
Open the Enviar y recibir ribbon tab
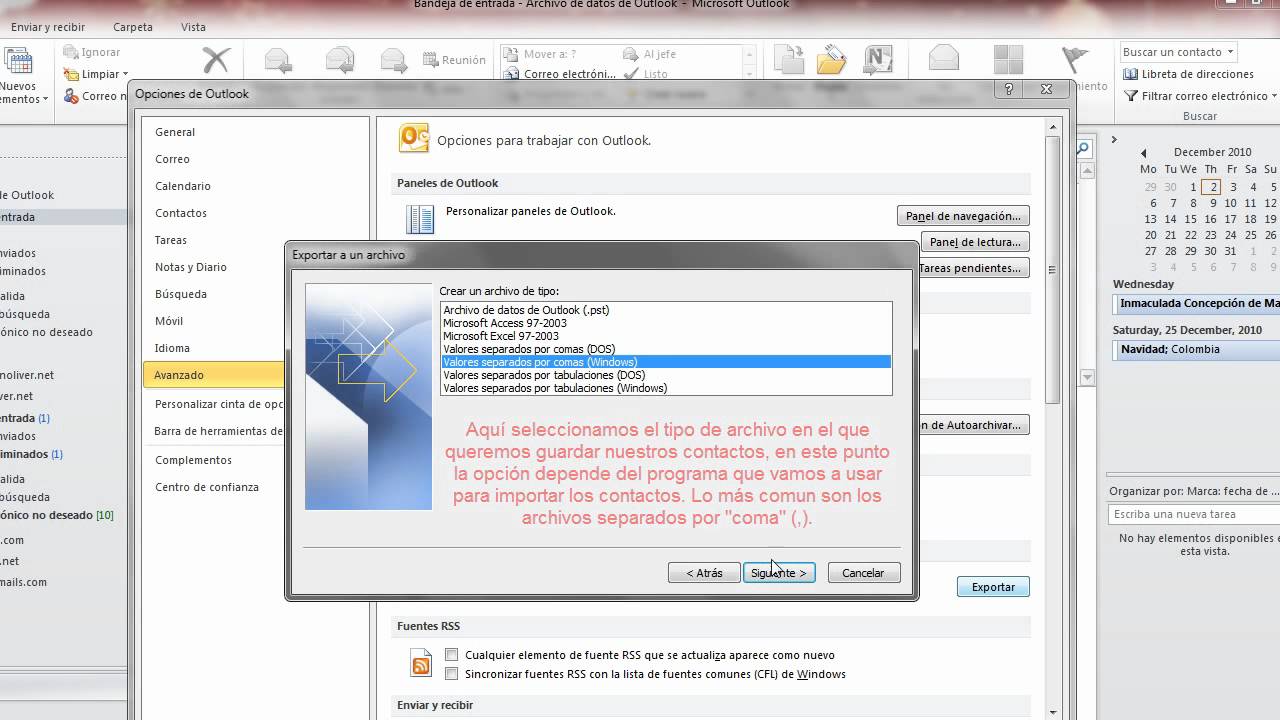(x=48, y=27)
